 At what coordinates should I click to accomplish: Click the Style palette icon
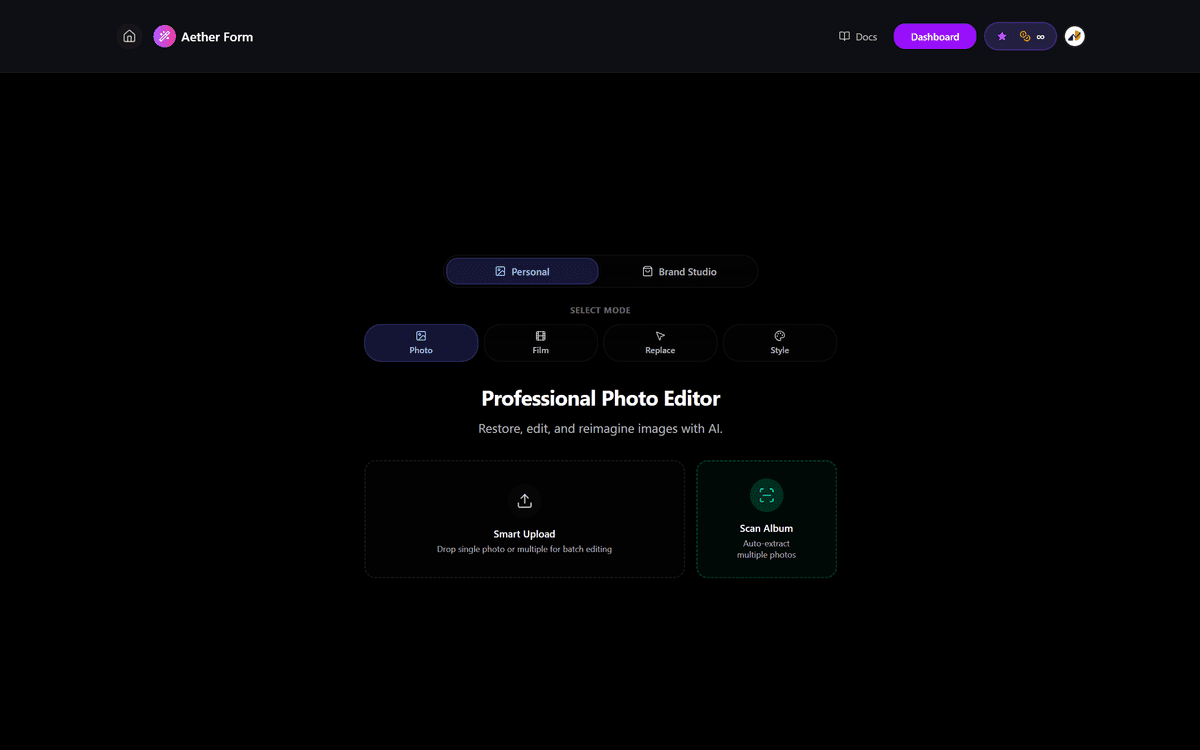coord(780,335)
